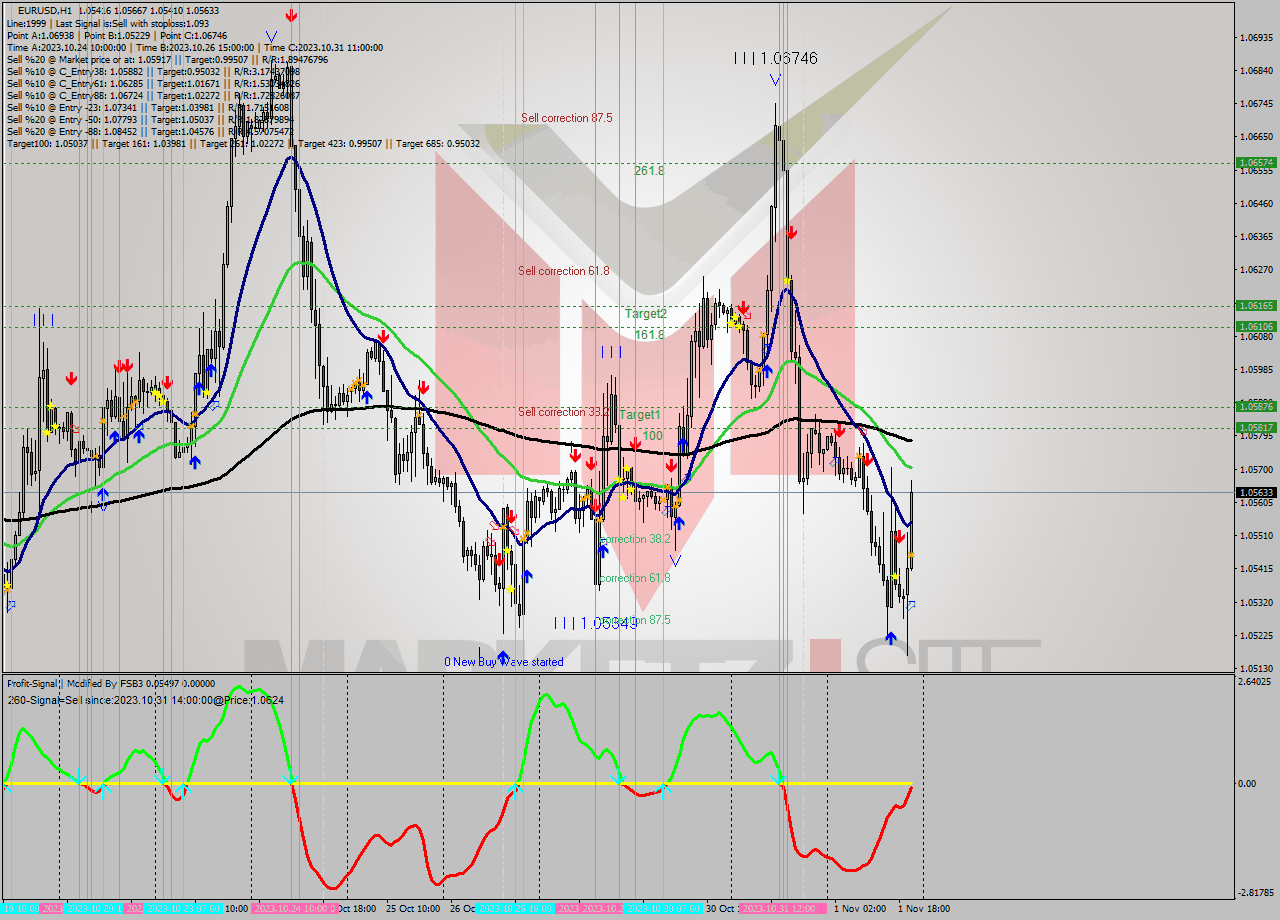This screenshot has width=1280, height=920.
Task: Click the '0 New Buy Wave started' label
Action: pos(504,662)
